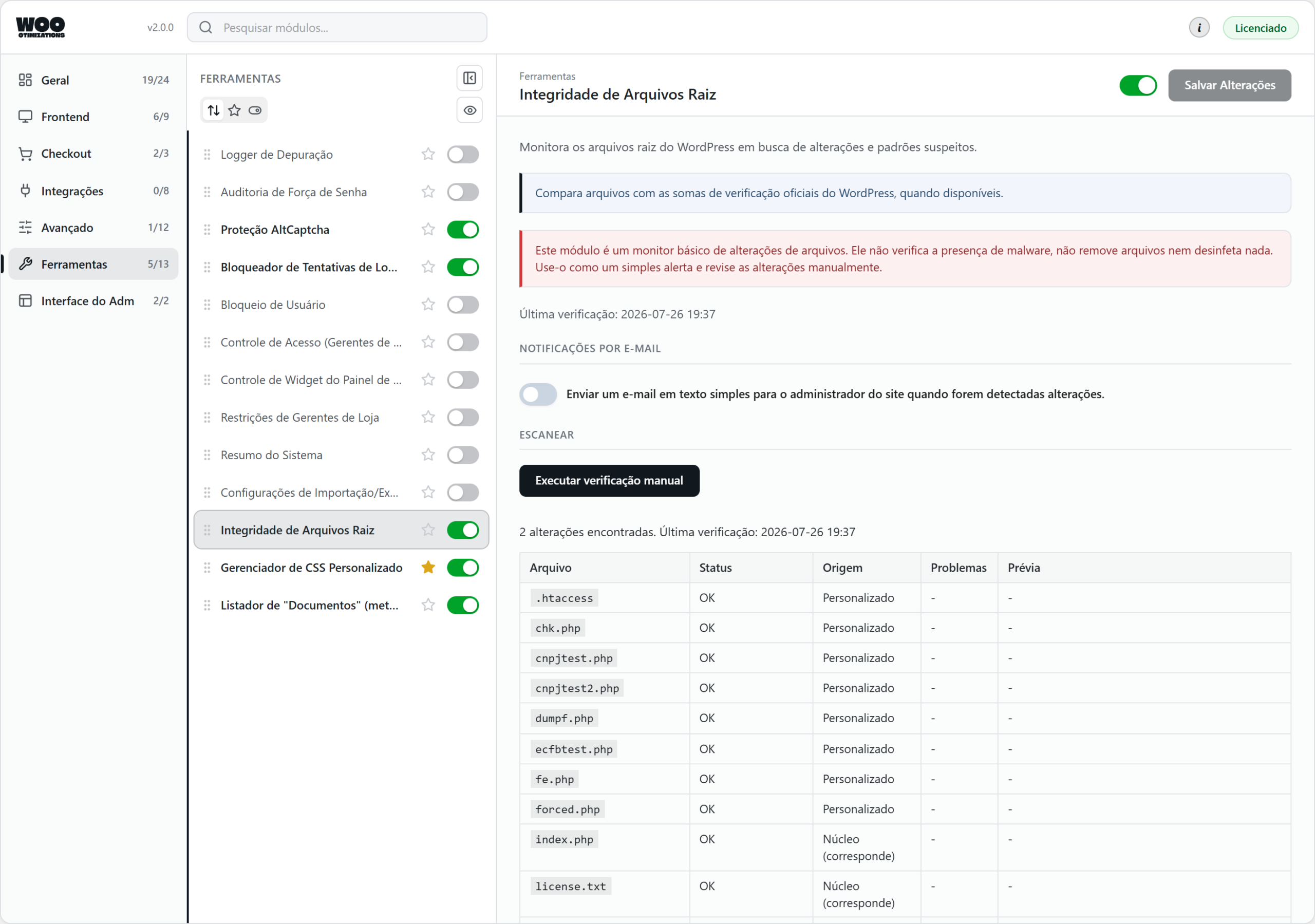Click the toggle-shaped active filter icon
Image resolution: width=1315 pixels, height=924 pixels.
(255, 110)
